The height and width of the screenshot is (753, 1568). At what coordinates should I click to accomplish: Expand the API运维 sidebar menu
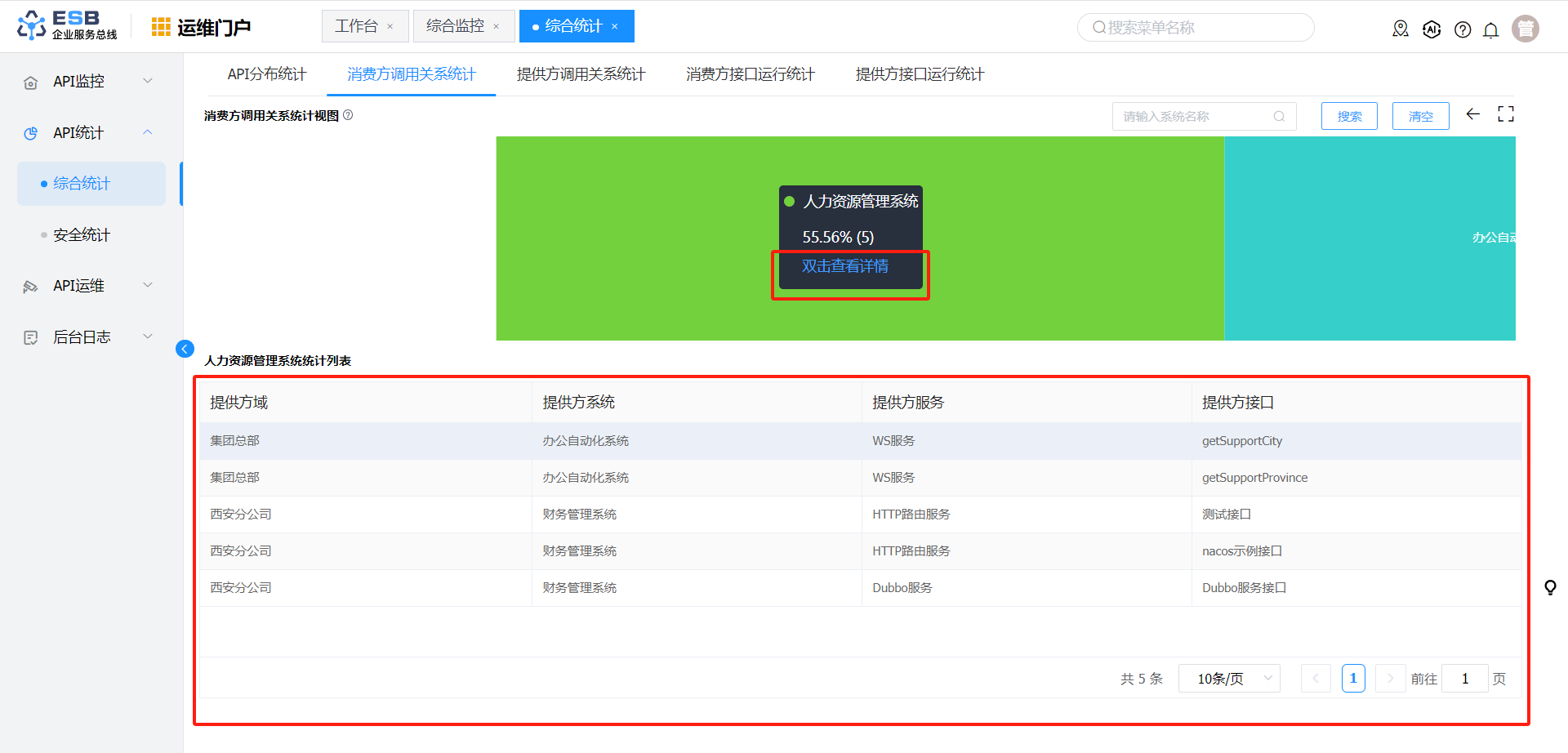pyautogui.click(x=90, y=286)
